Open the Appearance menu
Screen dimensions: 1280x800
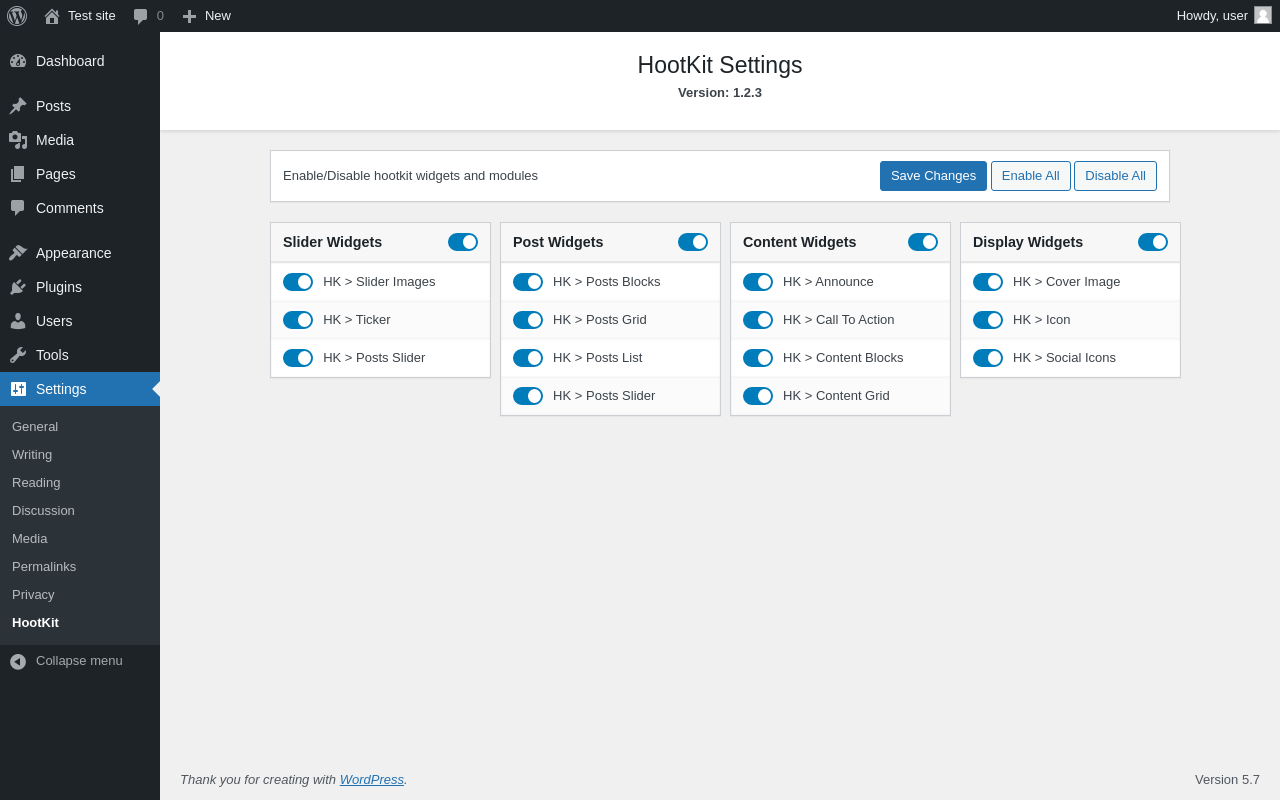click(x=73, y=253)
